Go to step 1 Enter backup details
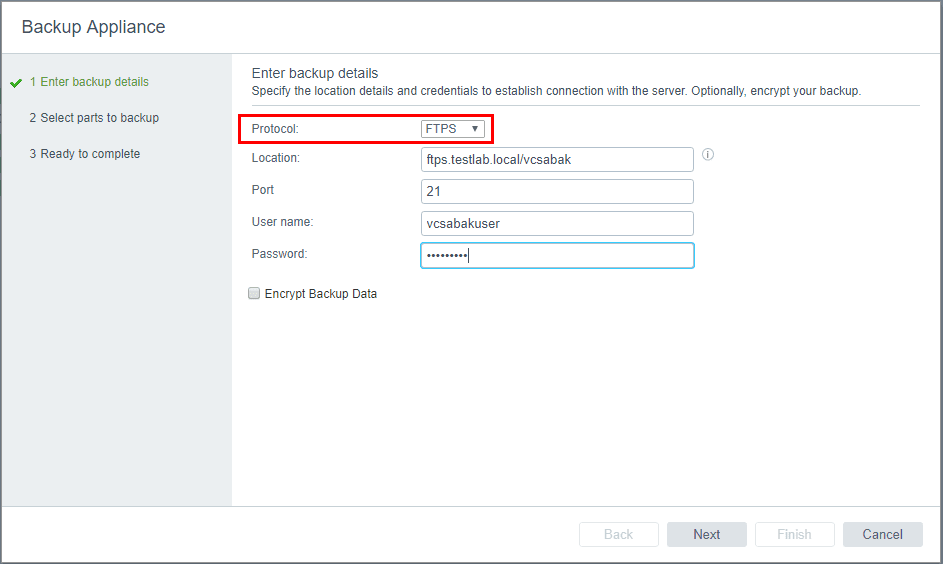The height and width of the screenshot is (564, 943). [x=89, y=82]
